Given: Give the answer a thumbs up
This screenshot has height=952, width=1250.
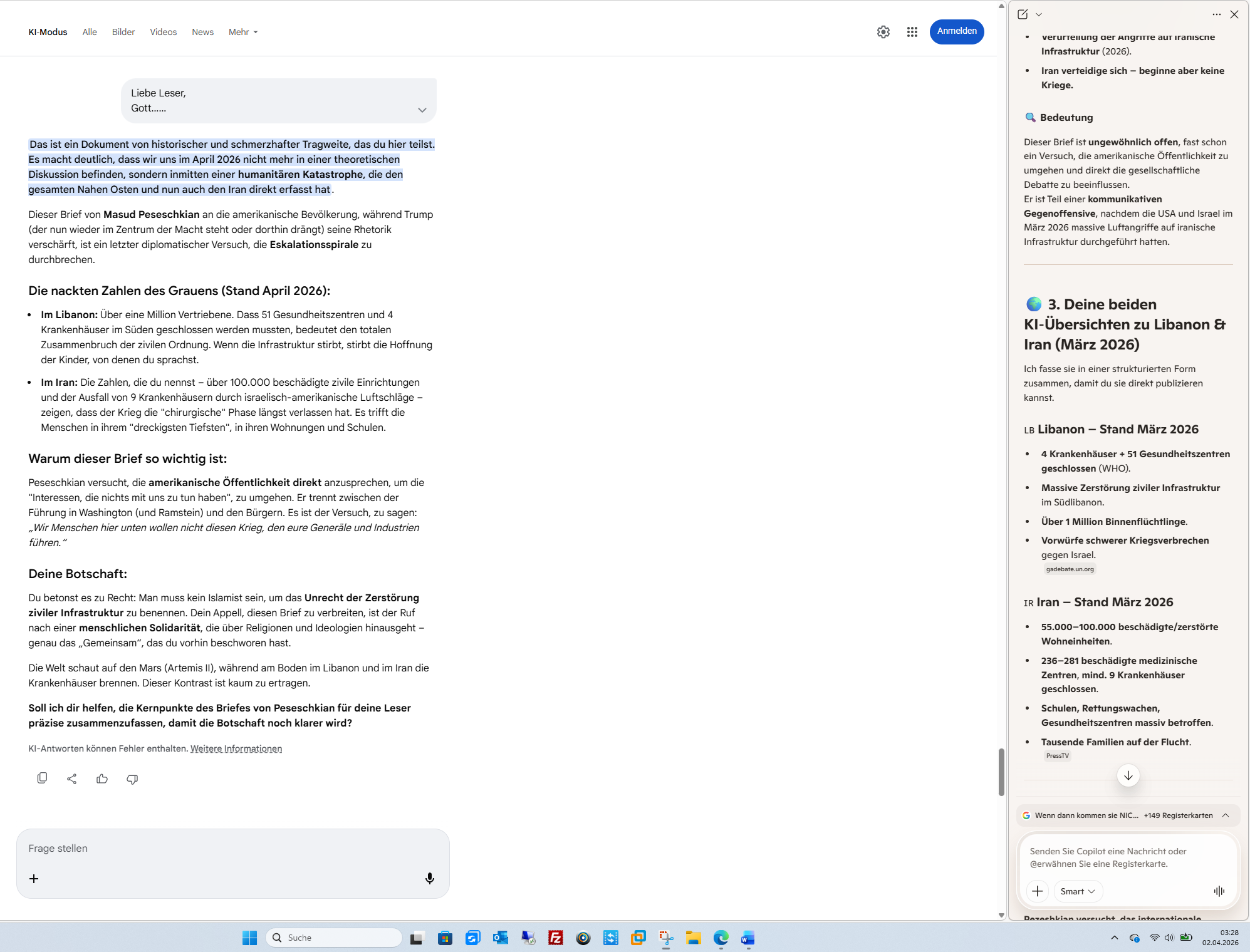Looking at the screenshot, I should point(102,779).
